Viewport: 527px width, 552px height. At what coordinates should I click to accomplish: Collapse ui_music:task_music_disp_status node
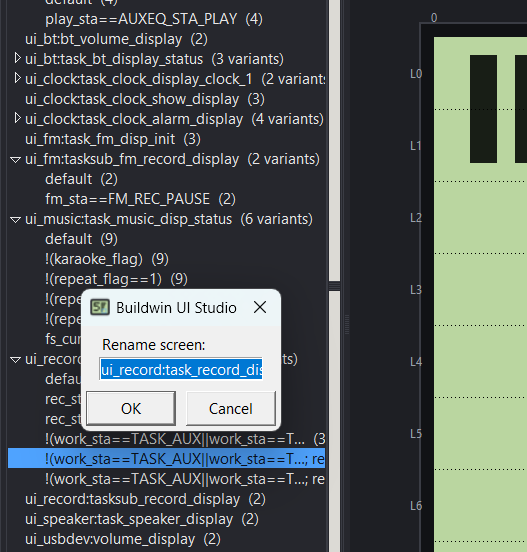coord(15,220)
